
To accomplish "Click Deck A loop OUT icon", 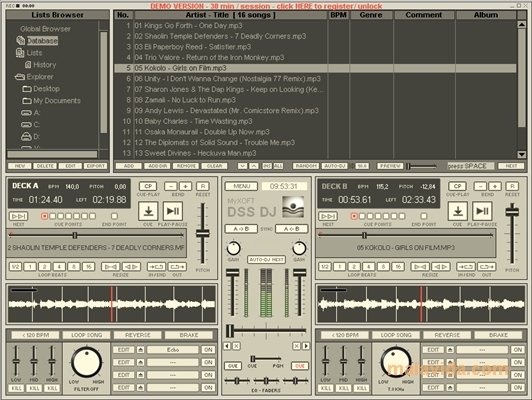I will [177, 267].
